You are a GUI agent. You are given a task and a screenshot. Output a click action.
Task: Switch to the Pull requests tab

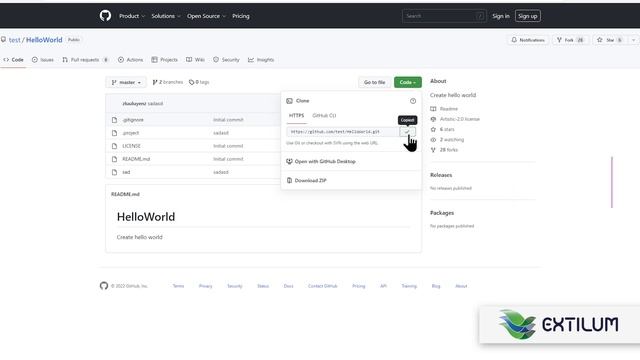point(85,60)
